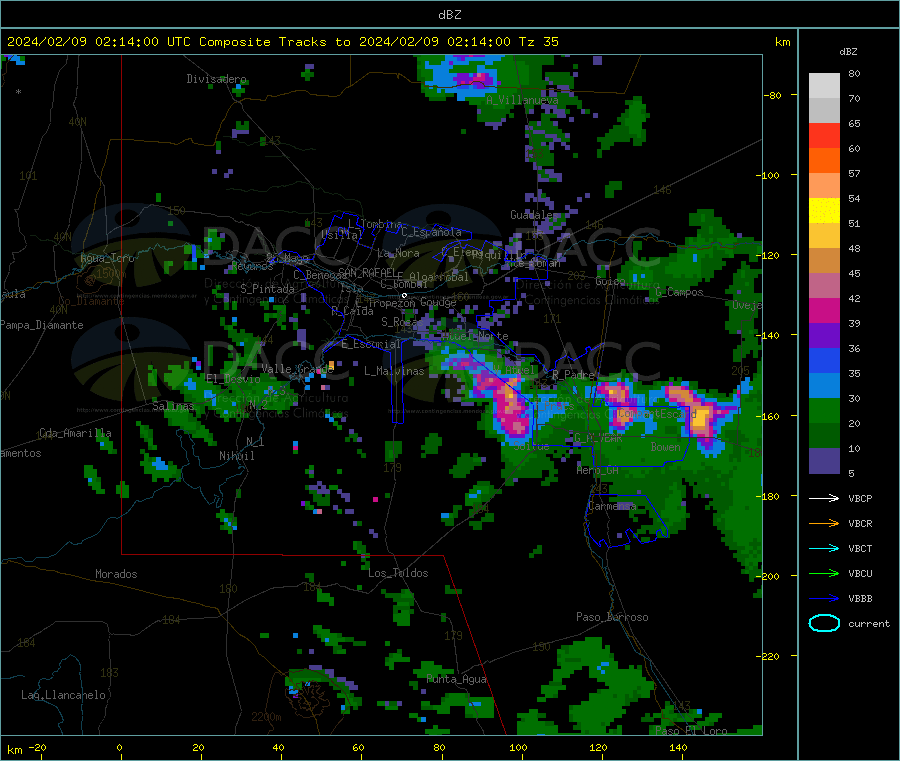Image resolution: width=900 pixels, height=761 pixels.
Task: Click the 'Morados' map label
Action: pos(116,574)
